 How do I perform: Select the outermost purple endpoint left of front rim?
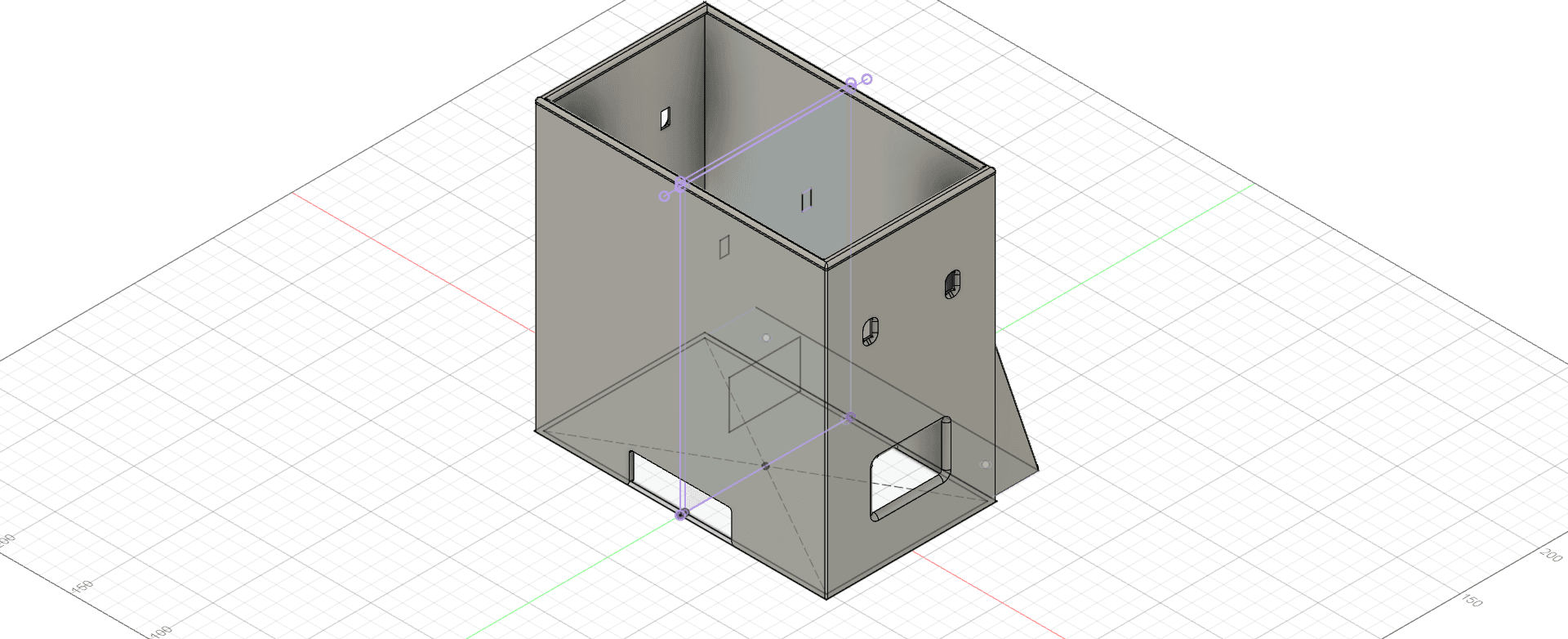[x=664, y=196]
